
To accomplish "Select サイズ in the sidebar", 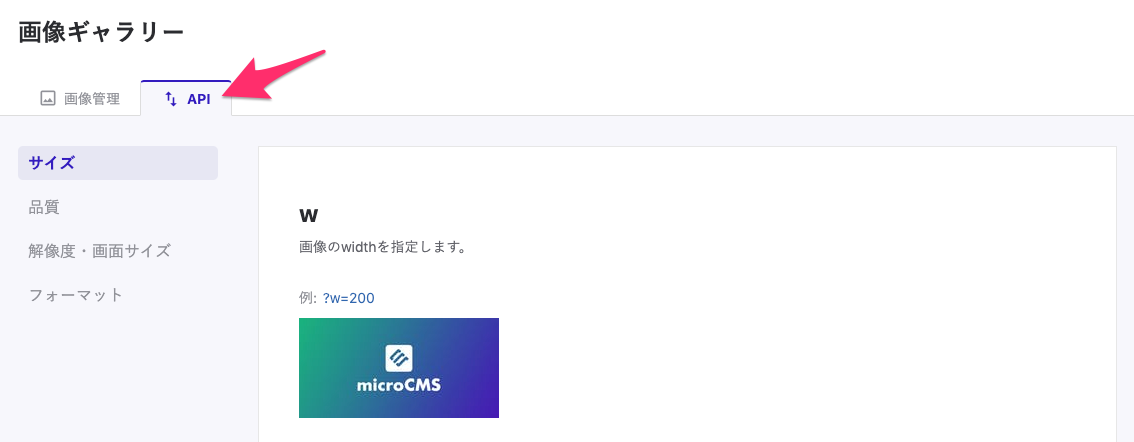I will point(118,163).
